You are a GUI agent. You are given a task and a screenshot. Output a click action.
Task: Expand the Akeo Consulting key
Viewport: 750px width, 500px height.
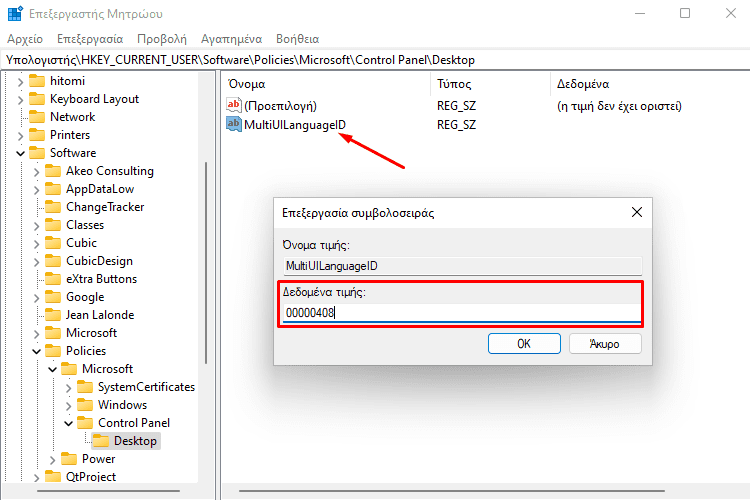pos(36,172)
